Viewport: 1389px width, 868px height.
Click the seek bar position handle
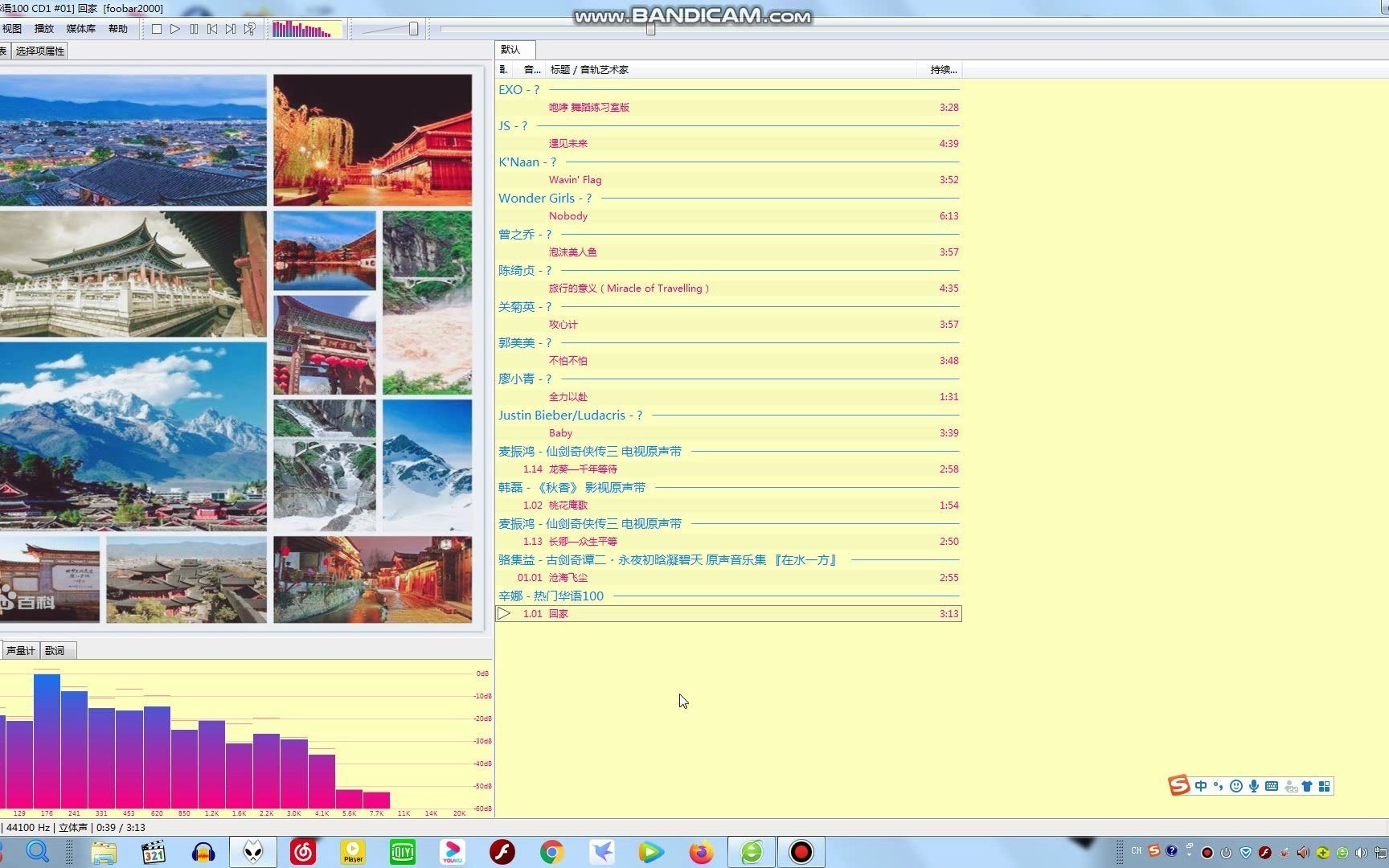pyautogui.click(x=650, y=29)
